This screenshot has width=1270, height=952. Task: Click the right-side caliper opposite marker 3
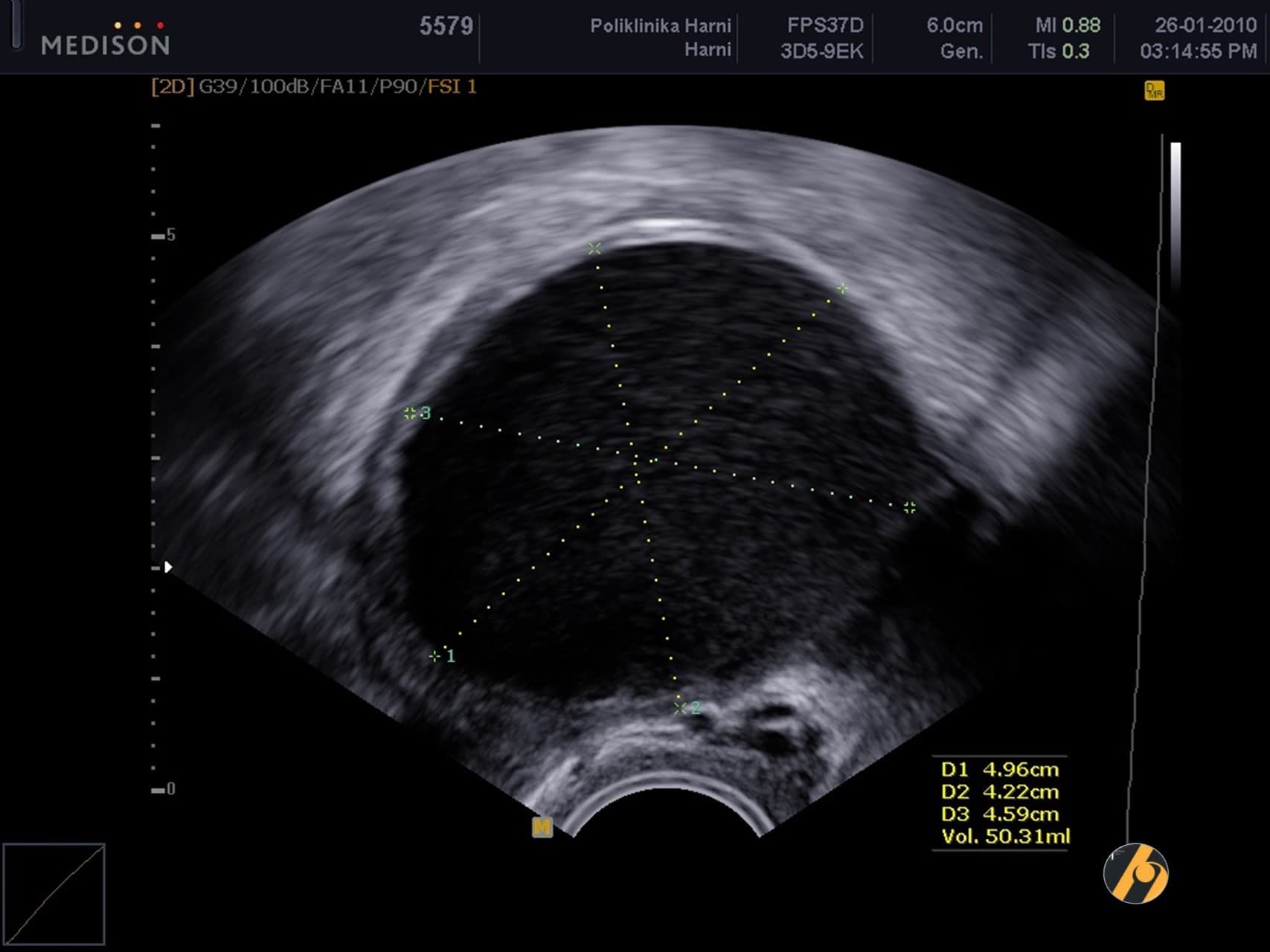(909, 507)
